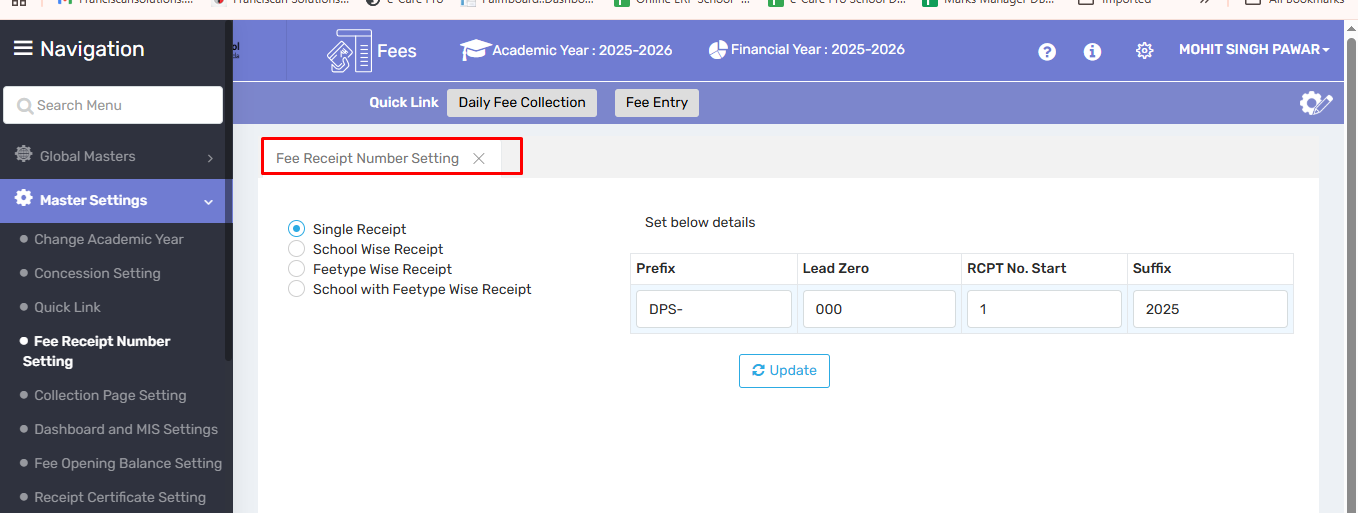Click the Search Menu input field
Screen dimensions: 1358x513
coord(113,105)
